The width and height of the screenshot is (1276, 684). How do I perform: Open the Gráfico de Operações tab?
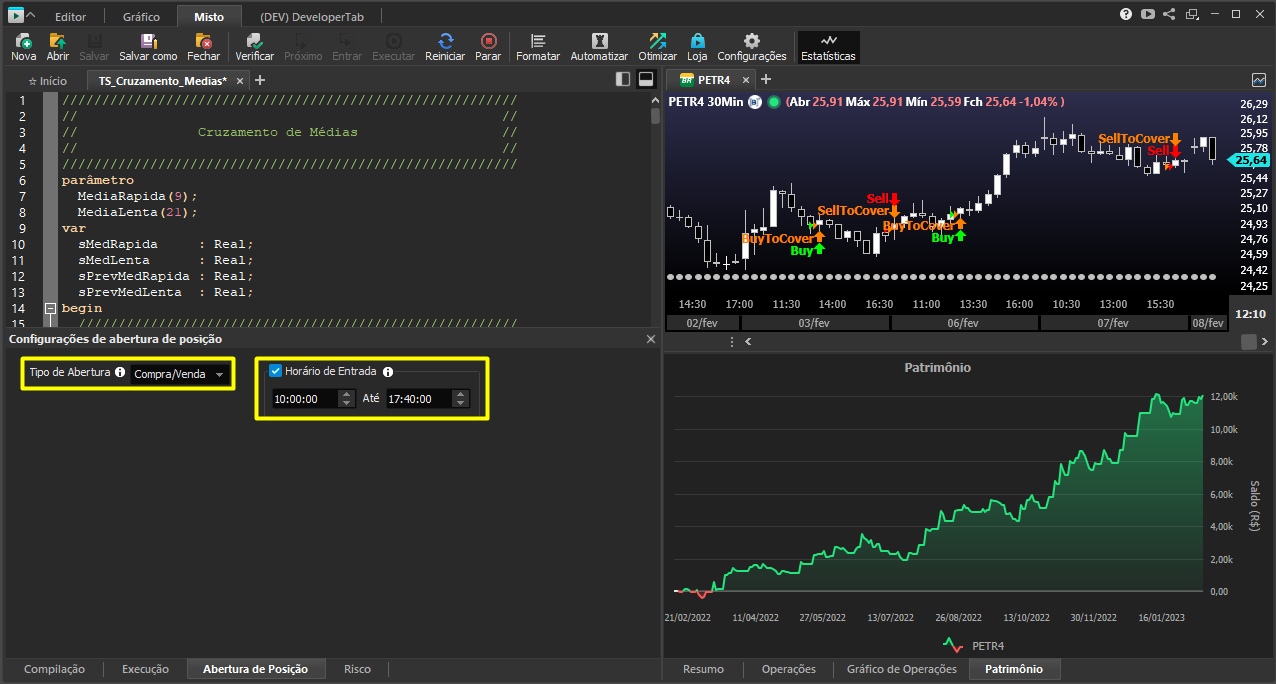click(x=901, y=669)
